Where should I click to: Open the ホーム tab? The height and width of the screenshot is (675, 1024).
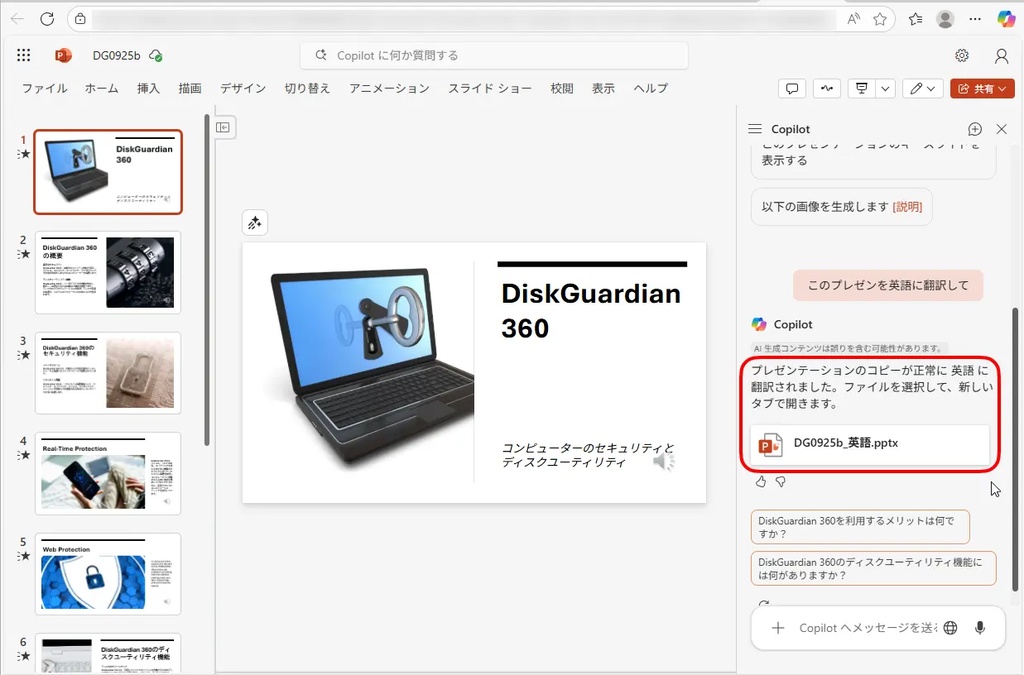click(x=102, y=88)
